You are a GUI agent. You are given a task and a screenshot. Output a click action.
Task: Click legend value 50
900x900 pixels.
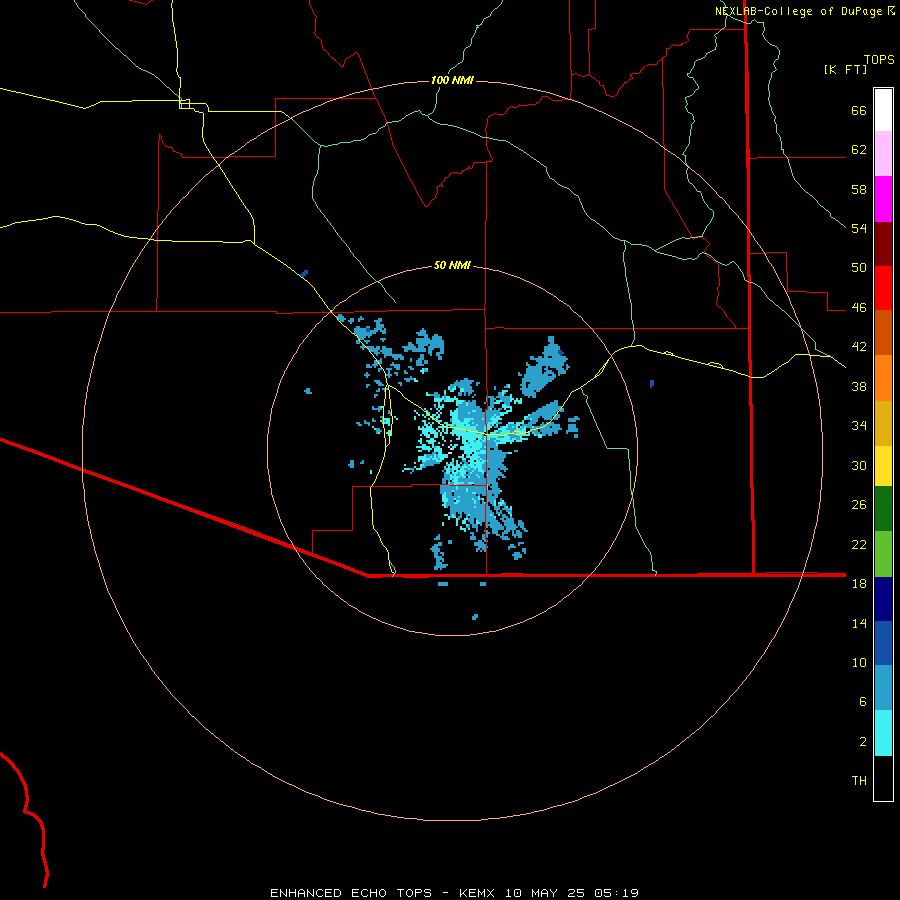point(859,268)
